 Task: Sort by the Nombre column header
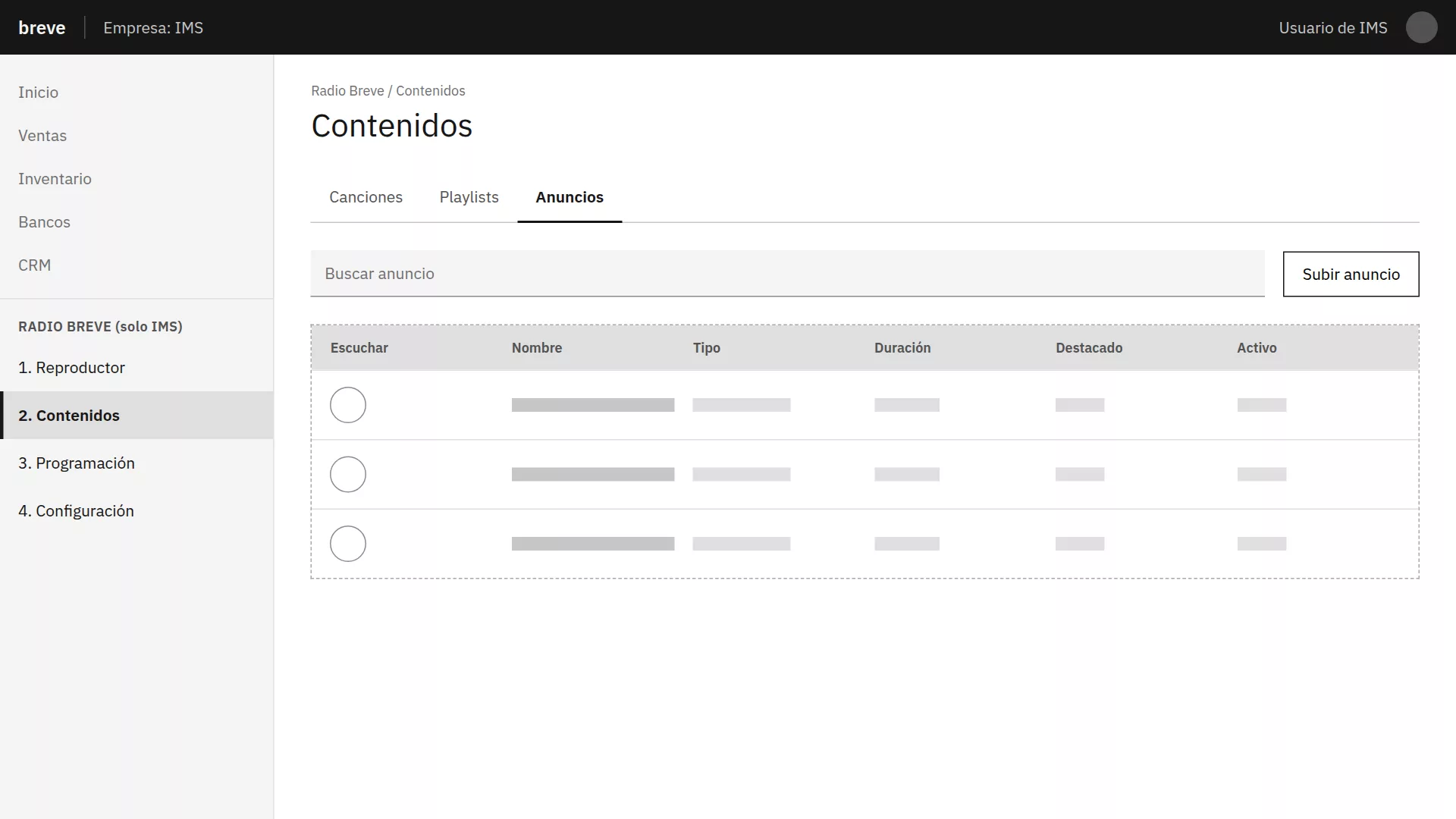[537, 348]
